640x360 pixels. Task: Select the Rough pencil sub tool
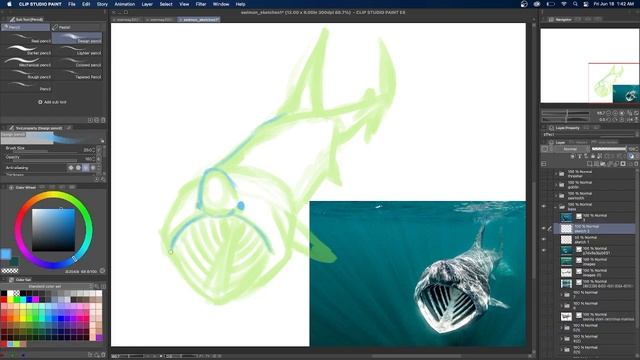27,74
